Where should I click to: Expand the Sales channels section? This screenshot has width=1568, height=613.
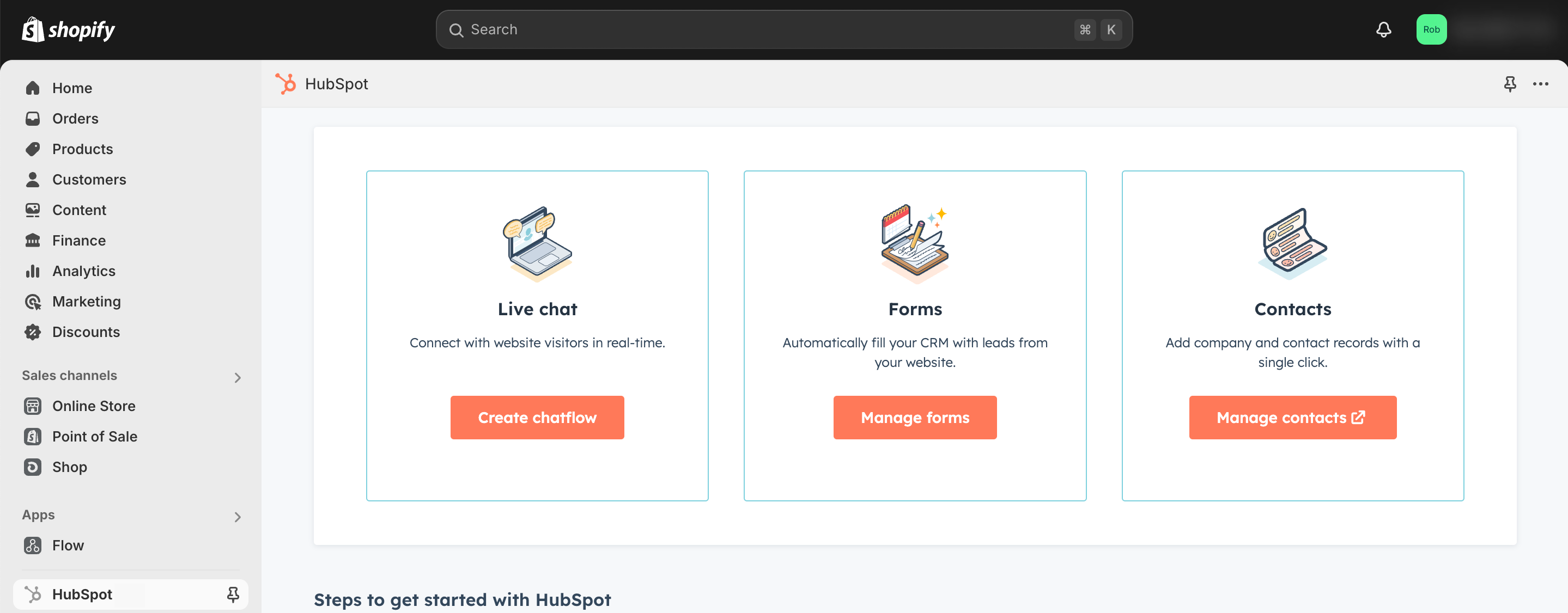point(238,377)
